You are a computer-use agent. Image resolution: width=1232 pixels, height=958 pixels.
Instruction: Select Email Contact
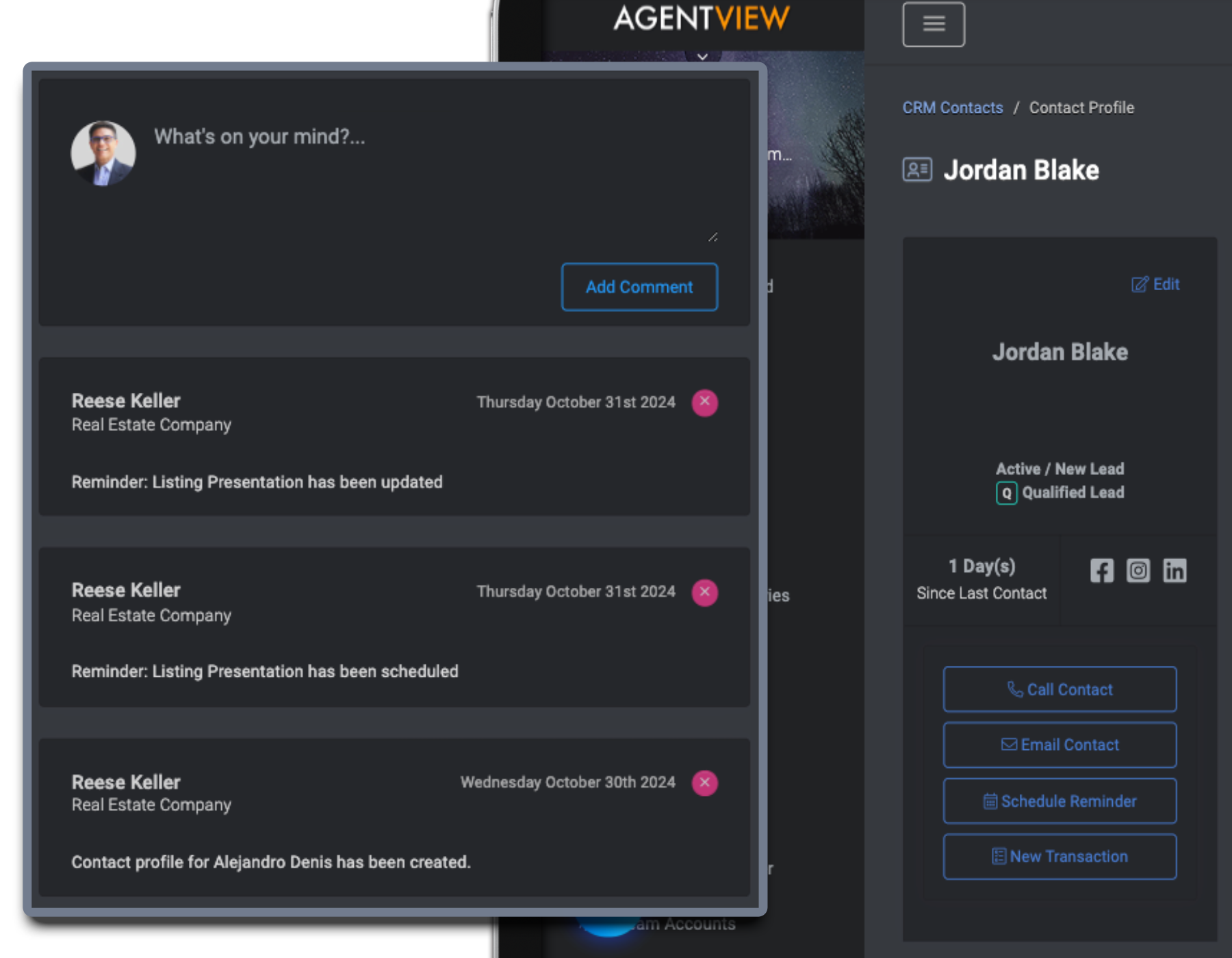pyautogui.click(x=1060, y=745)
